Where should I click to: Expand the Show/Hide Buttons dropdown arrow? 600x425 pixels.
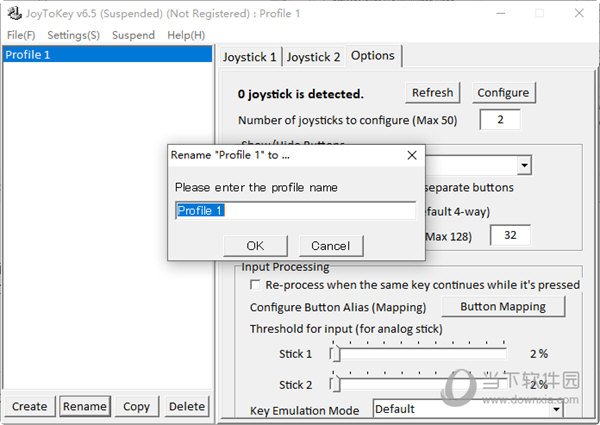pyautogui.click(x=524, y=165)
